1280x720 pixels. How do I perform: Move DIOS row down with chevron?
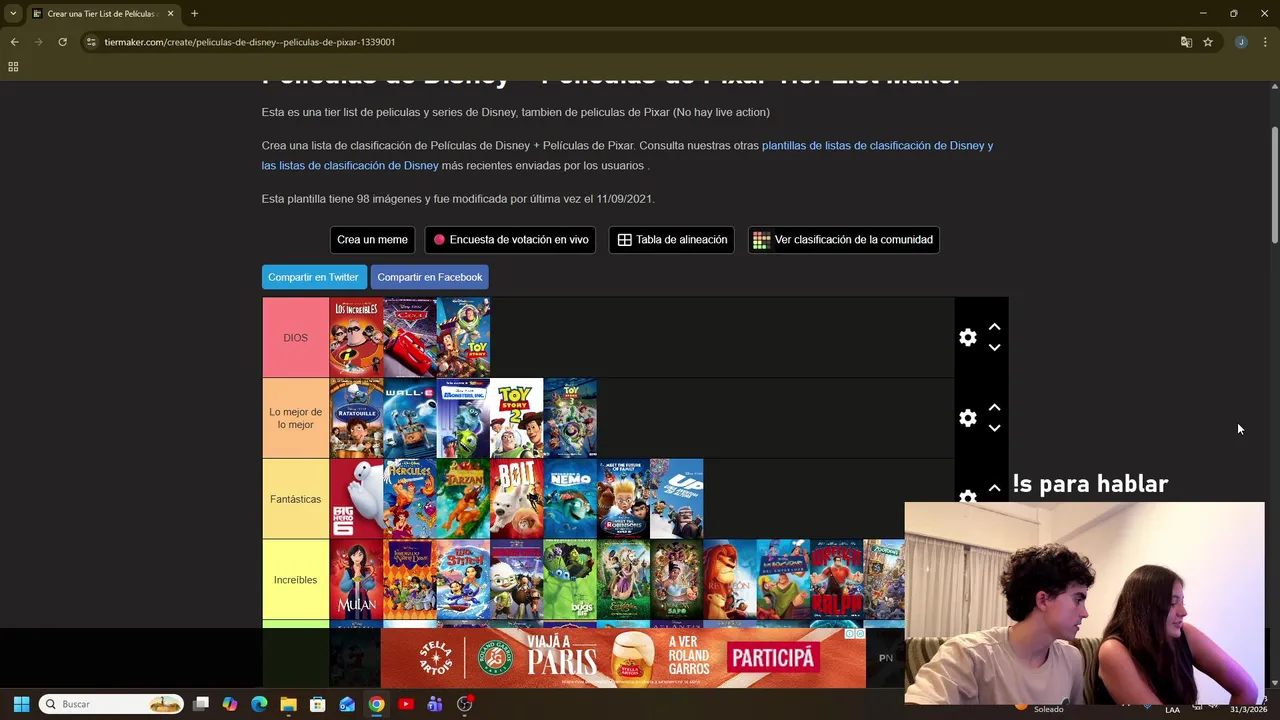coord(994,348)
